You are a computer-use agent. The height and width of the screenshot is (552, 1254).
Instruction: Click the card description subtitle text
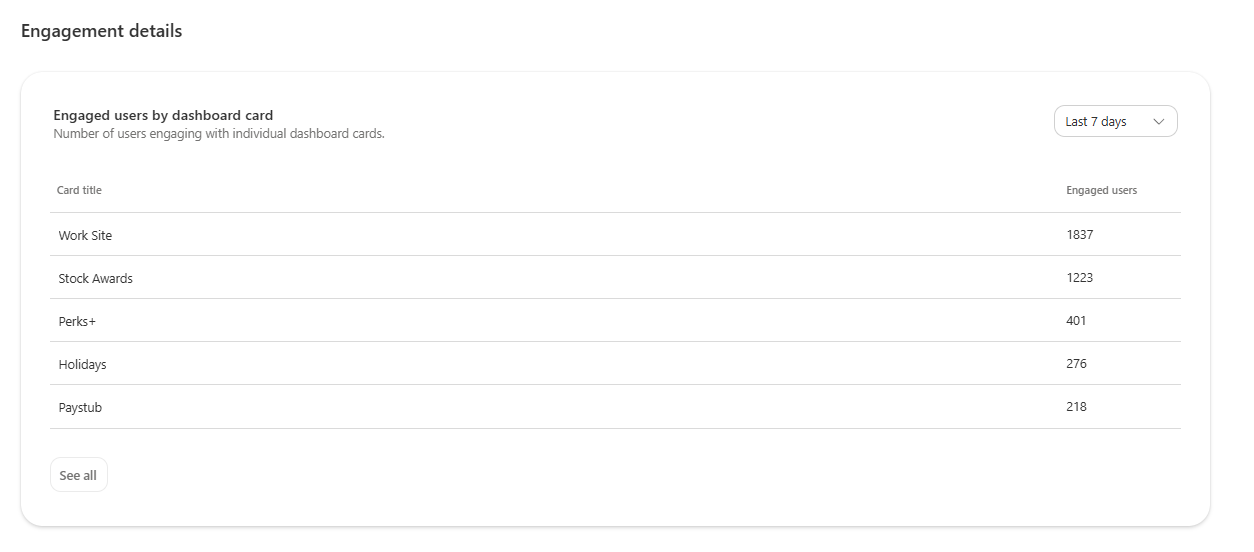pyautogui.click(x=219, y=133)
